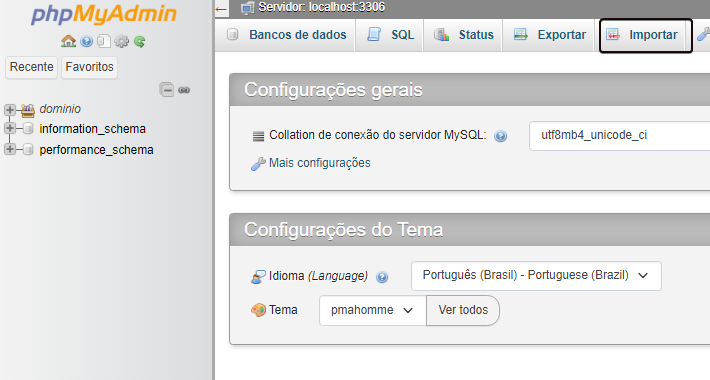Open the Idioma language dropdown
The height and width of the screenshot is (380, 710).
(x=536, y=276)
